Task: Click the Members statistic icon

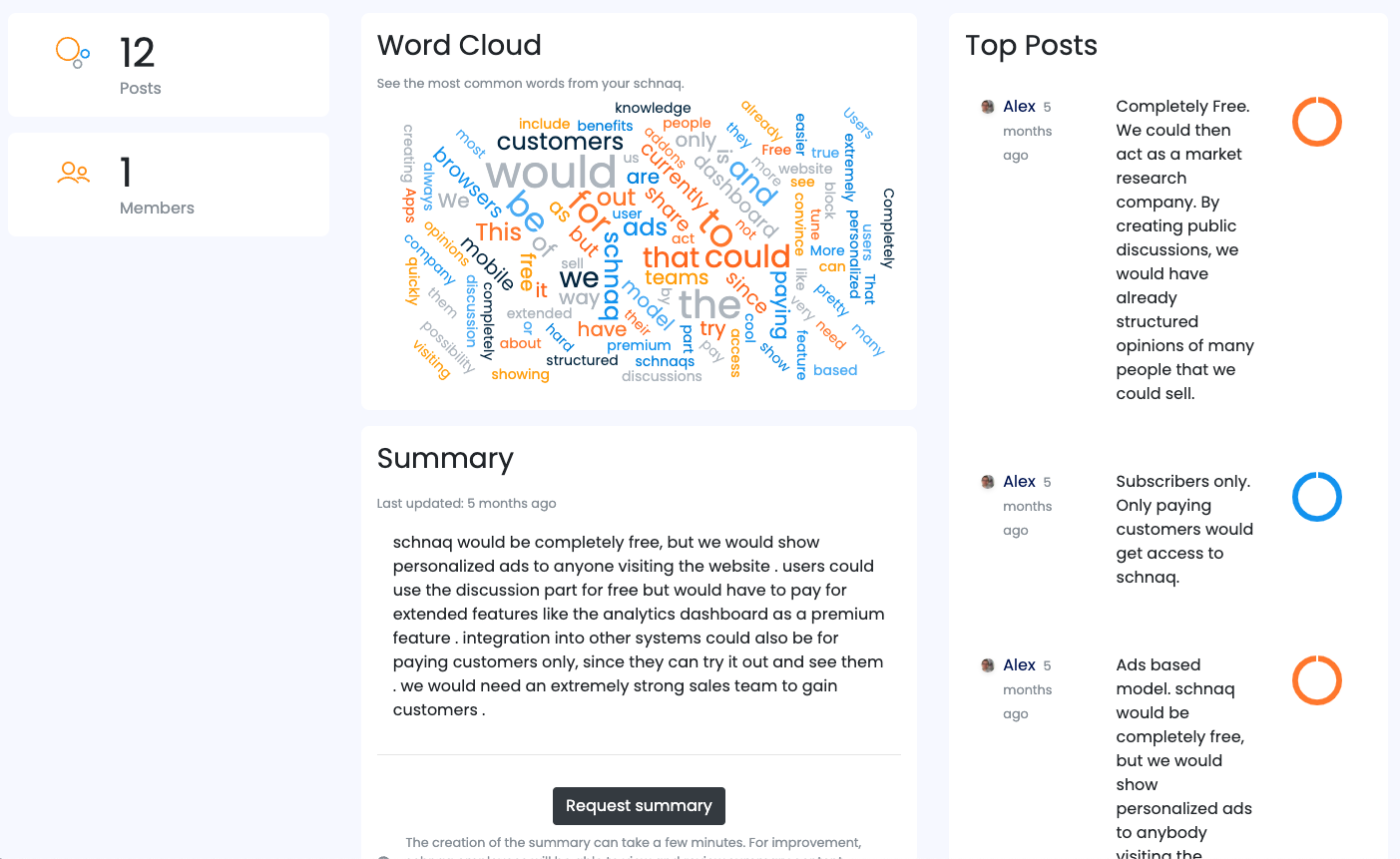Action: pos(73,173)
